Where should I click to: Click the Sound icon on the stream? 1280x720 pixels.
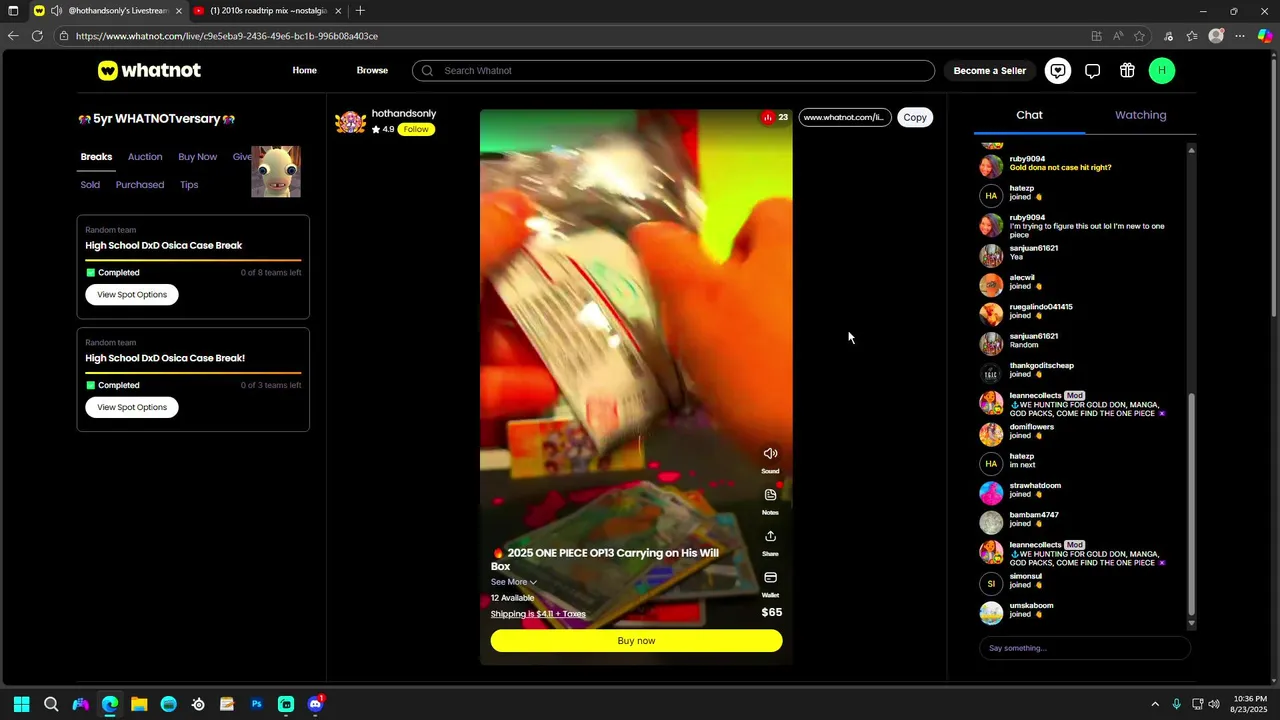770,453
